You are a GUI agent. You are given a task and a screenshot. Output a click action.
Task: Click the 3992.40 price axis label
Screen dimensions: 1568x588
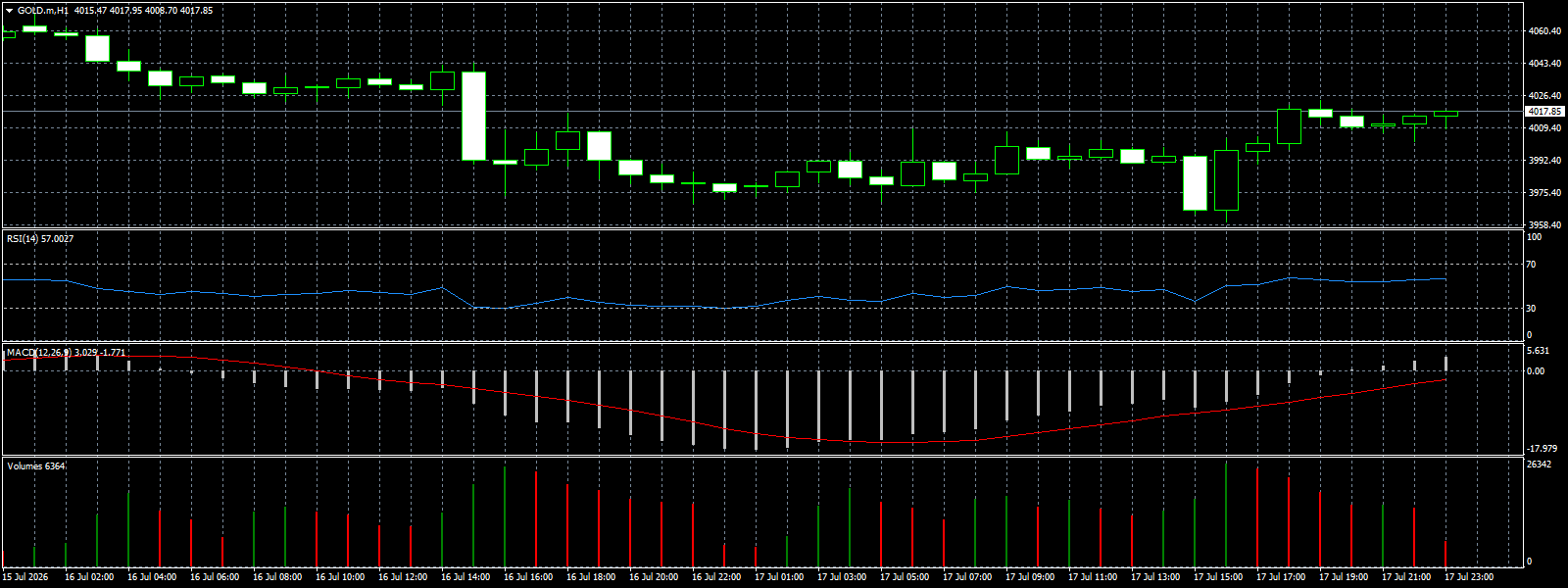coord(1544,161)
